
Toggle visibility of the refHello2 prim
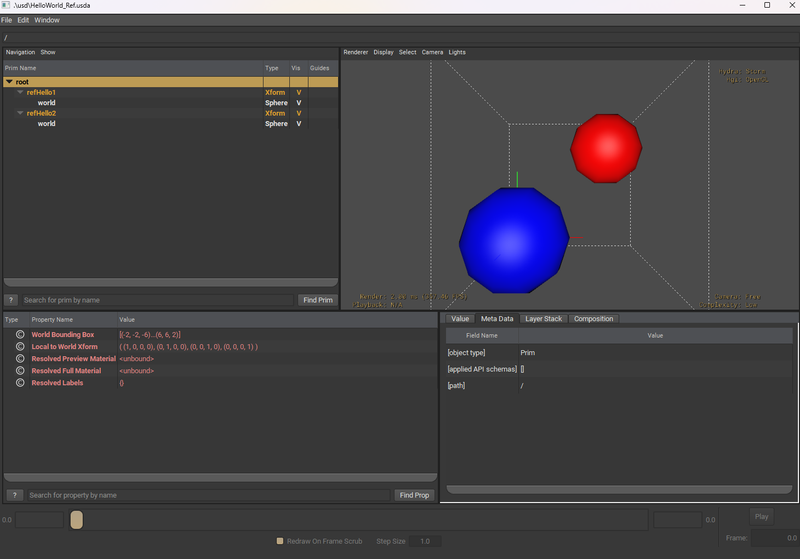298,114
